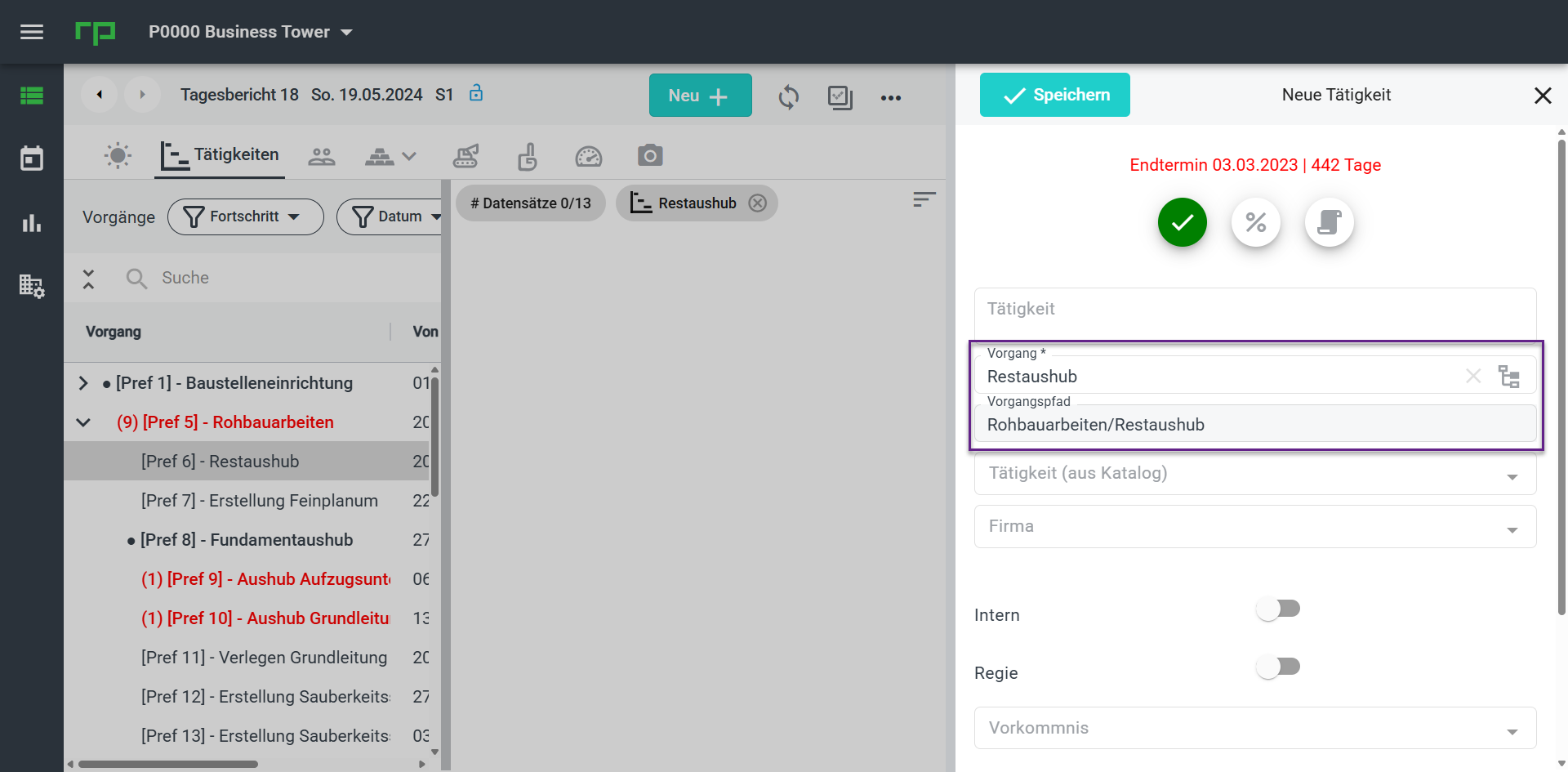Open the Firma dropdown

1255,526
